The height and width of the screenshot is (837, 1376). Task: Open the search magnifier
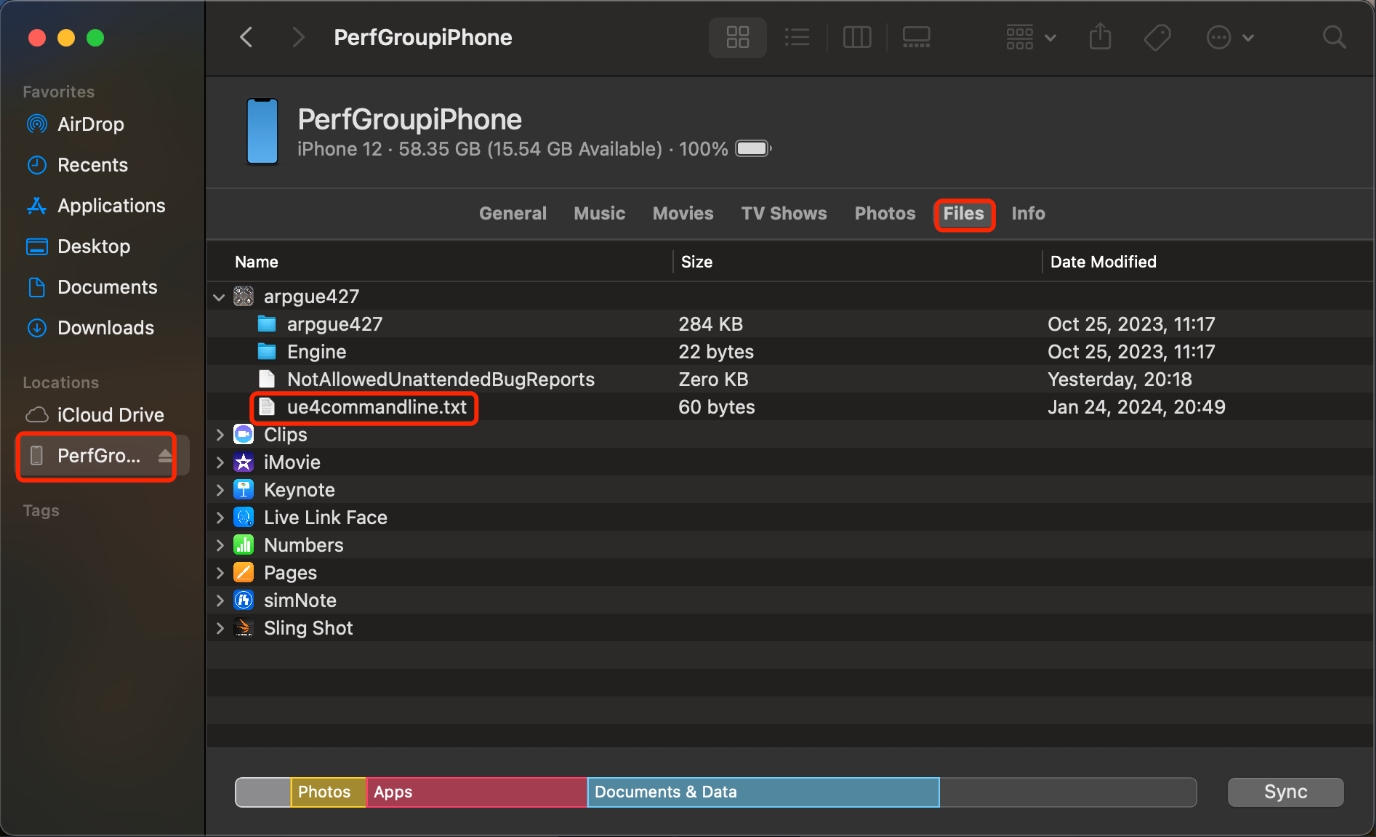[x=1334, y=38]
